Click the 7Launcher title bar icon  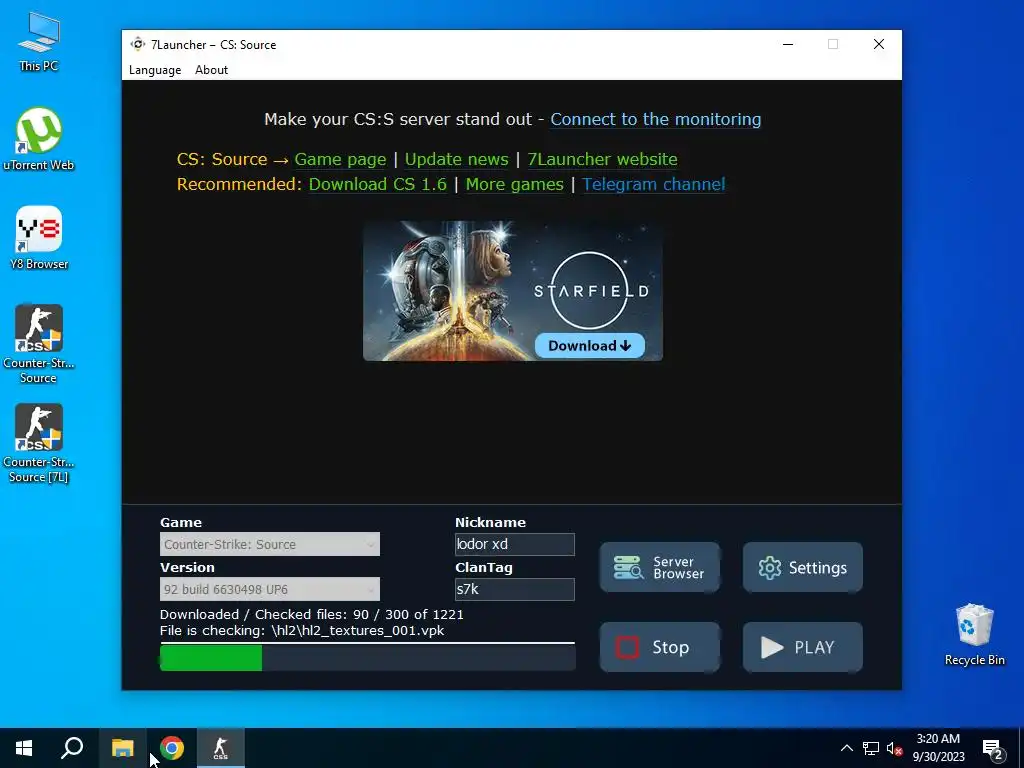(x=138, y=44)
